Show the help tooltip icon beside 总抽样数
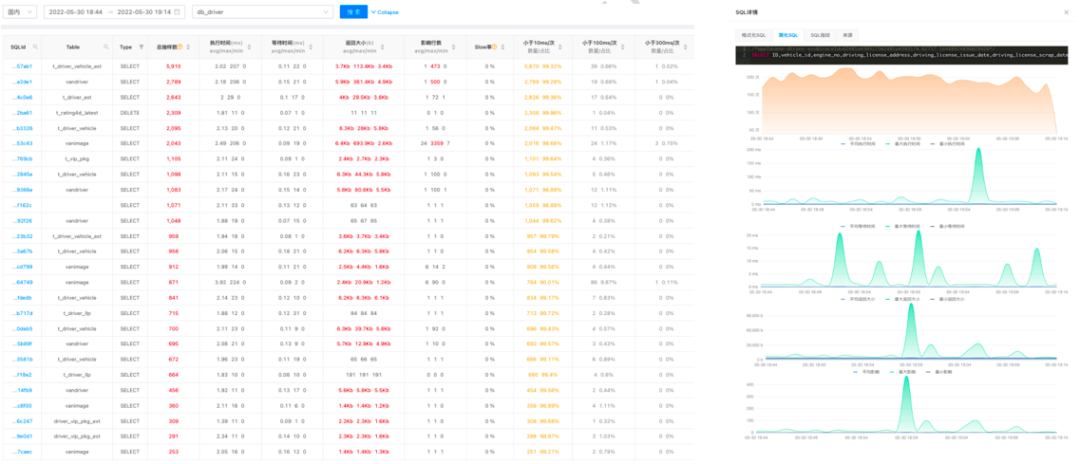 pos(180,47)
